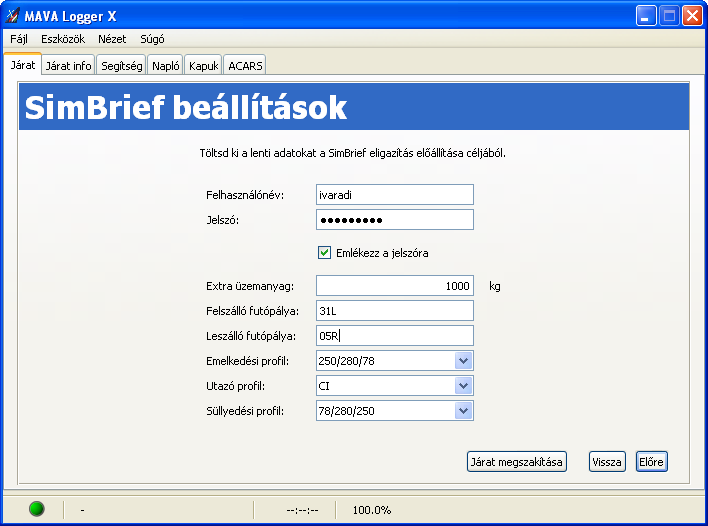Open the Fájl menu
The image size is (708, 526).
click(19, 39)
